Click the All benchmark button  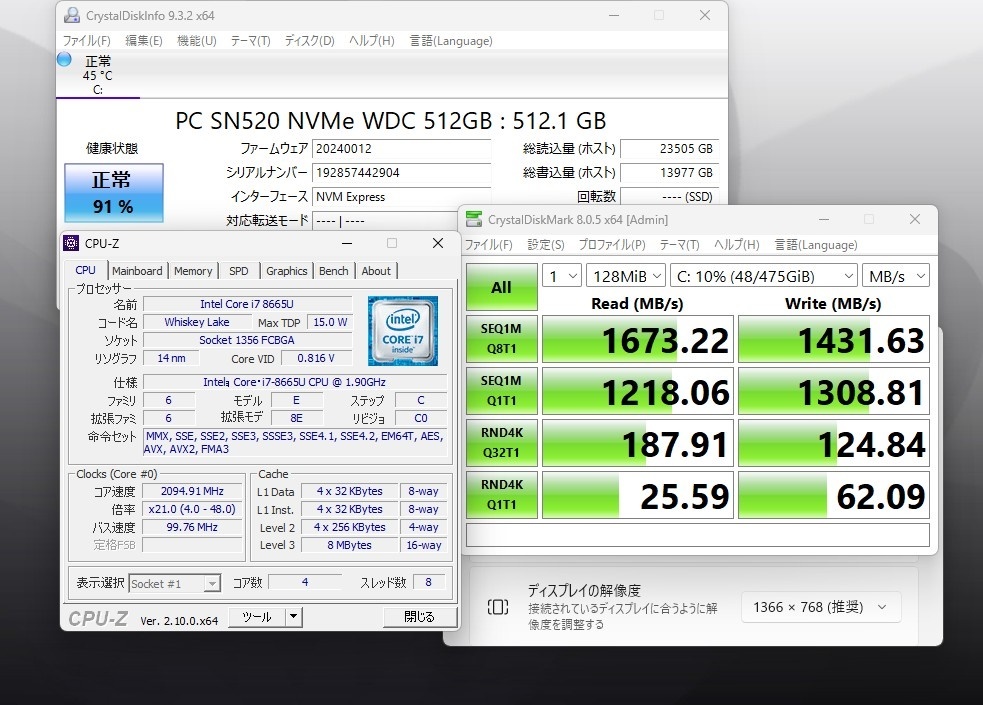pyautogui.click(x=502, y=287)
